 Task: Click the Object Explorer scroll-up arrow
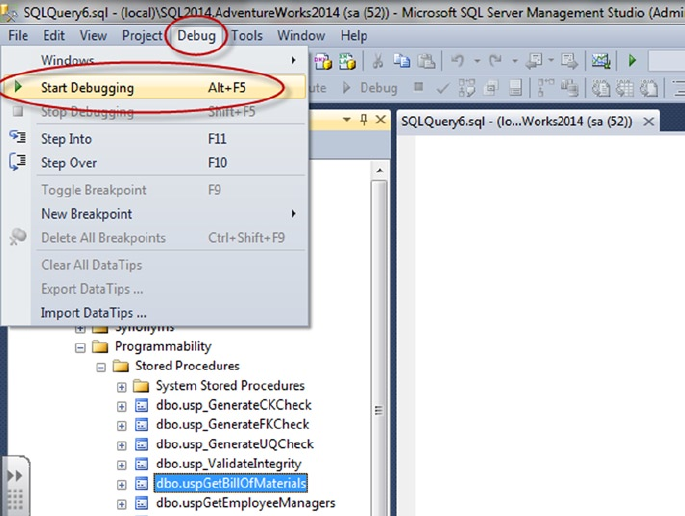380,171
